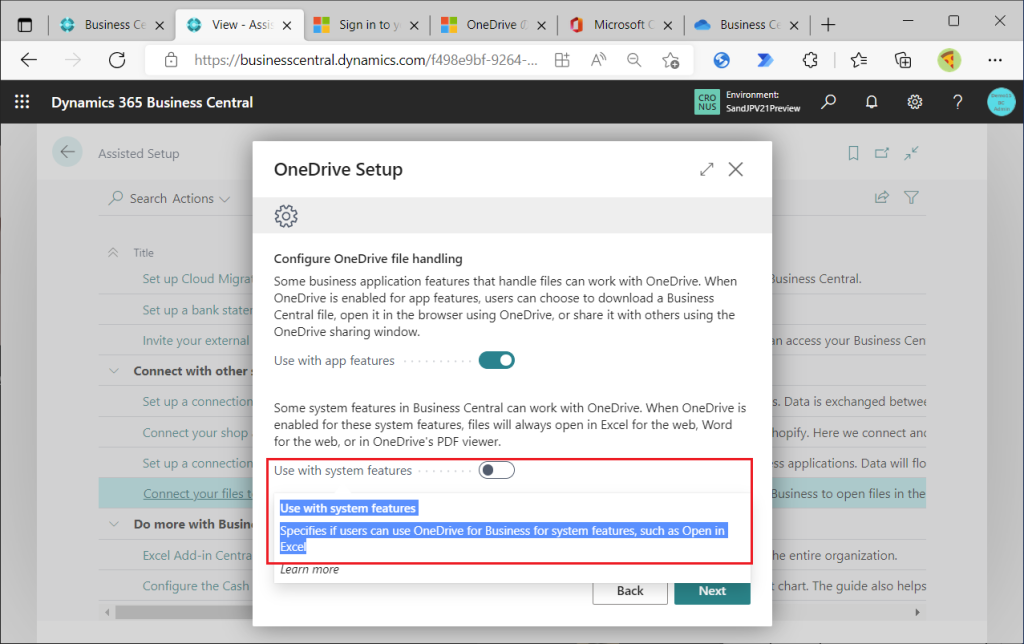The width and height of the screenshot is (1024, 644).
Task: Open browser Collections
Action: click(x=903, y=60)
